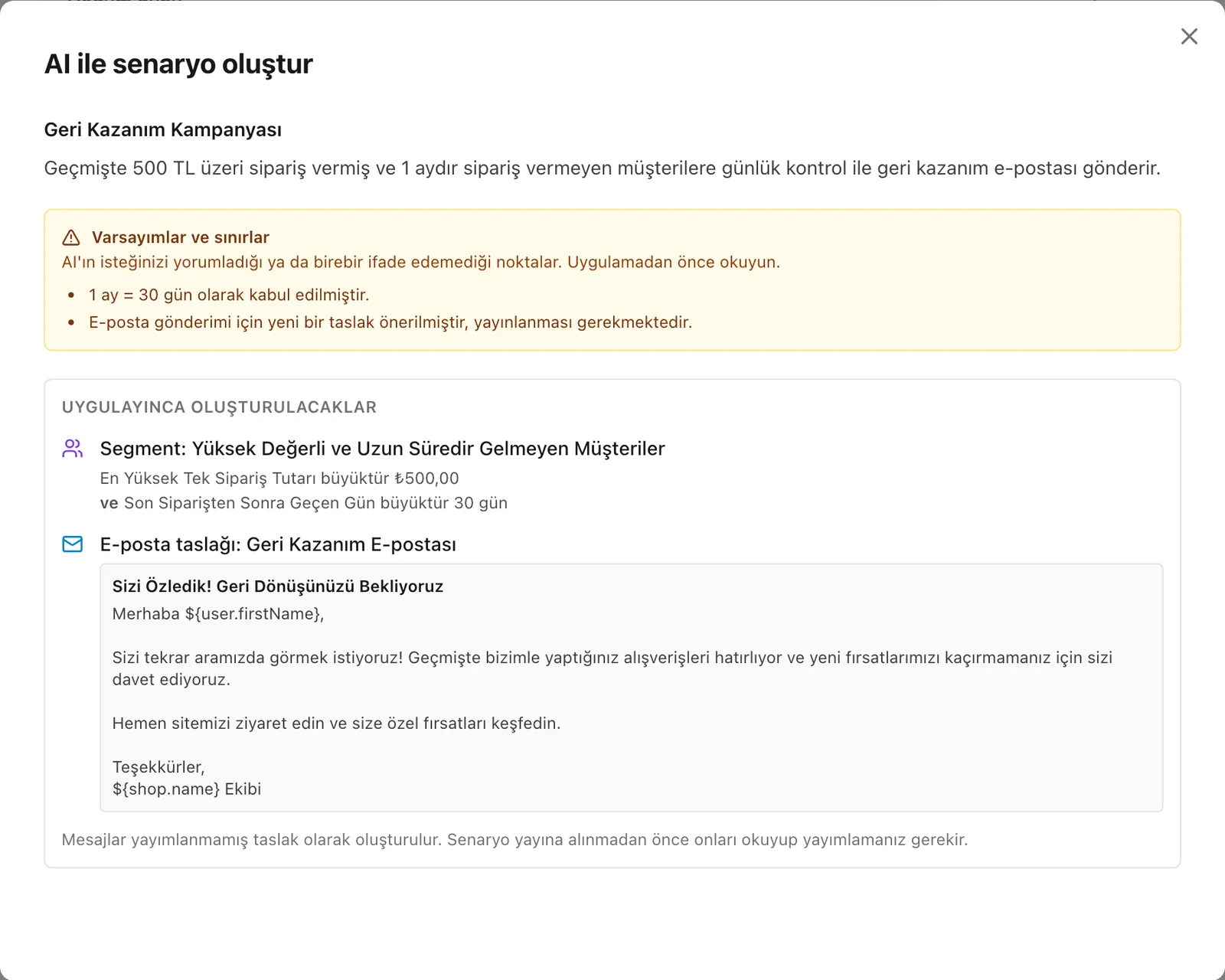Click the Segment: Yüksek Değerli title
The height and width of the screenshot is (980, 1225).
coord(383,449)
